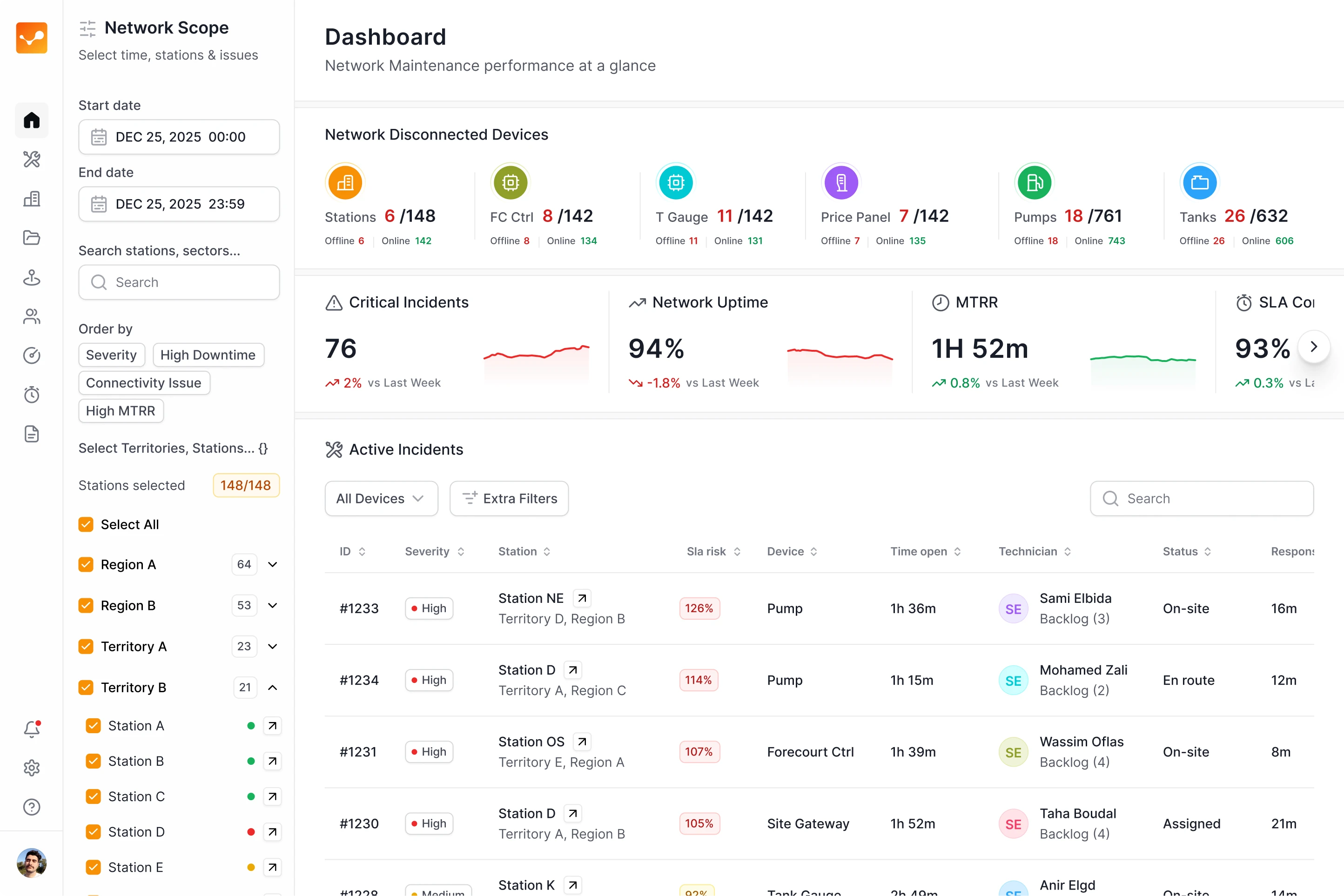Open Station NE external link arrow
The width and height of the screenshot is (1344, 896).
click(582, 598)
